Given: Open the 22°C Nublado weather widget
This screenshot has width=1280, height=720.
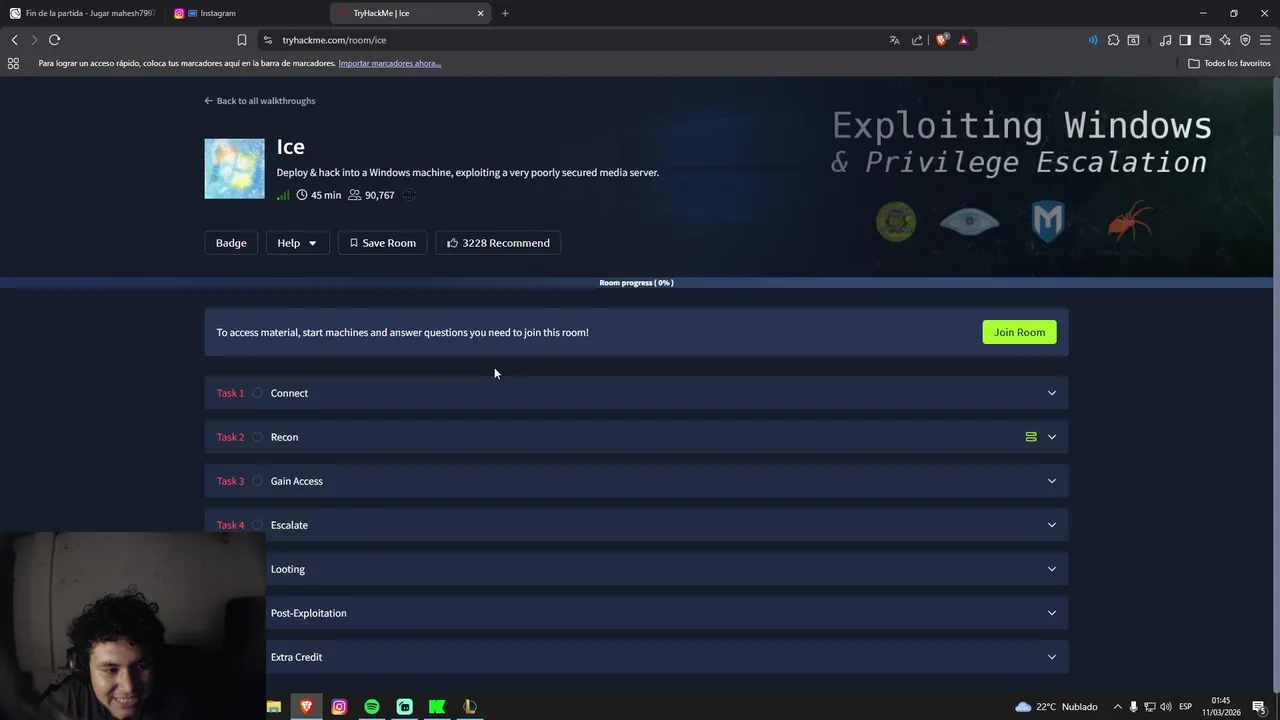Looking at the screenshot, I should pos(1056,706).
